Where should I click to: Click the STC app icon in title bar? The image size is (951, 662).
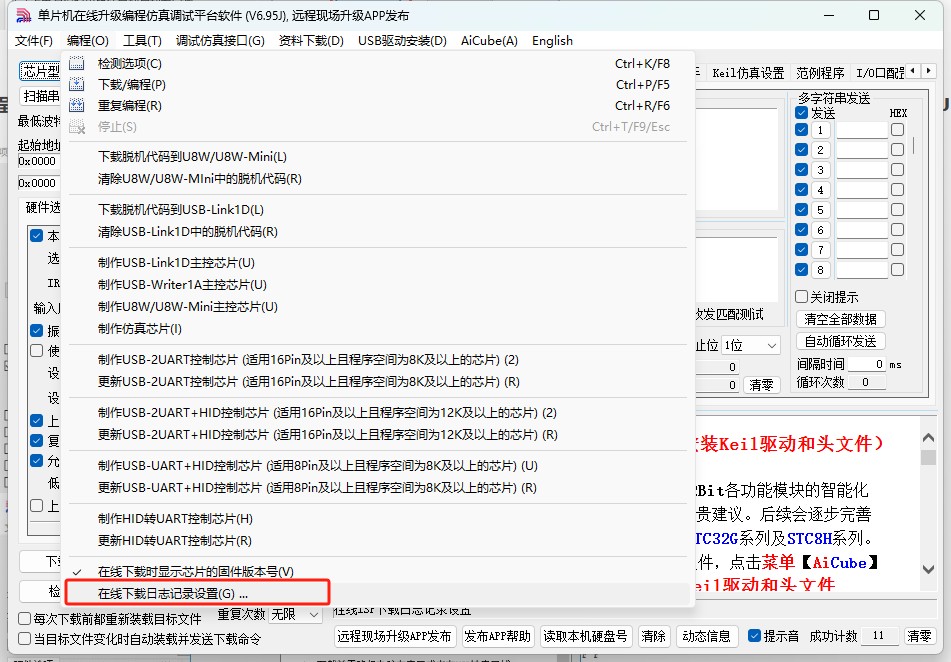[x=23, y=15]
